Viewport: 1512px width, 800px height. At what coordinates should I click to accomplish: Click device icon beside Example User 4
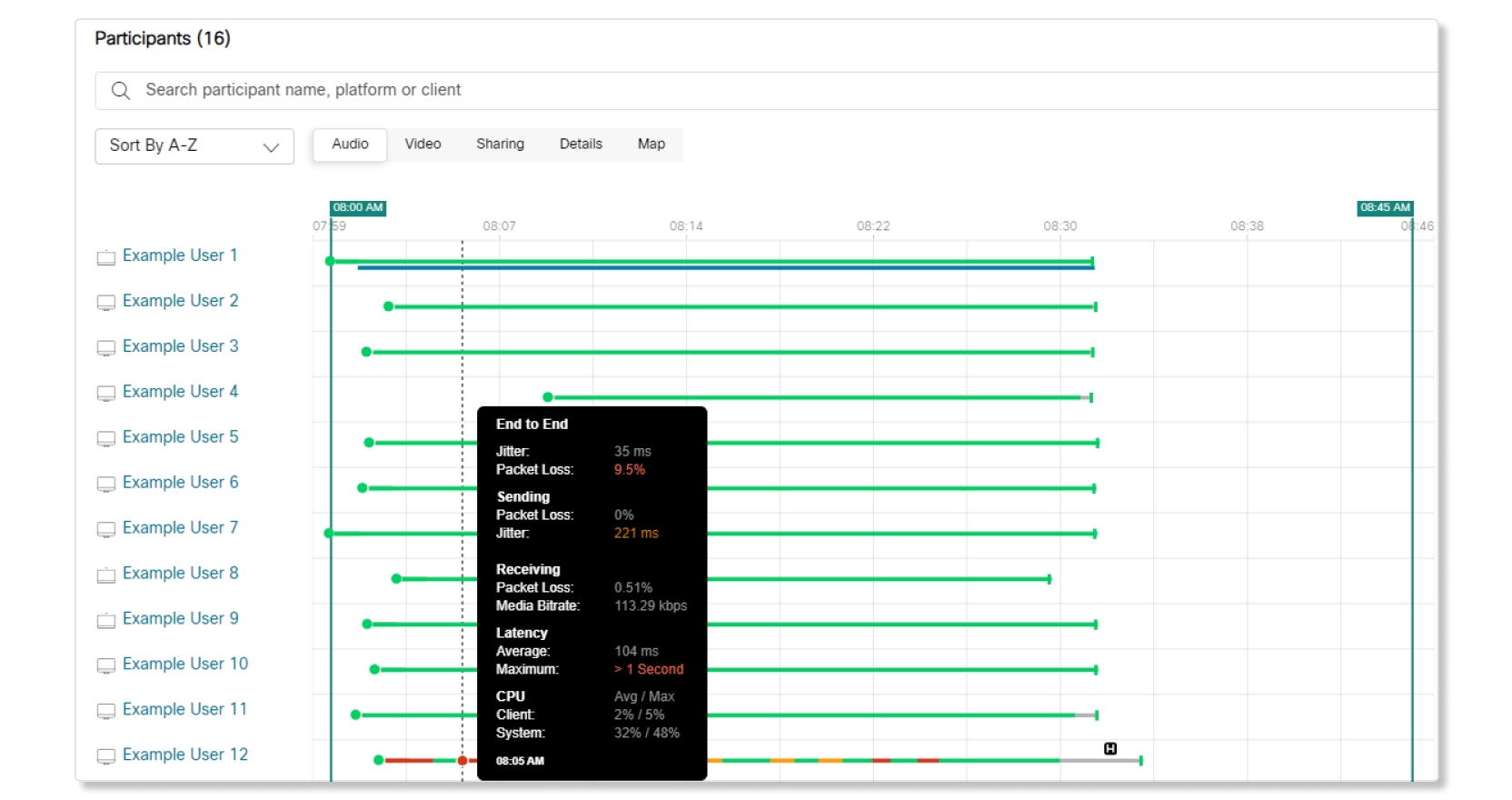[106, 393]
